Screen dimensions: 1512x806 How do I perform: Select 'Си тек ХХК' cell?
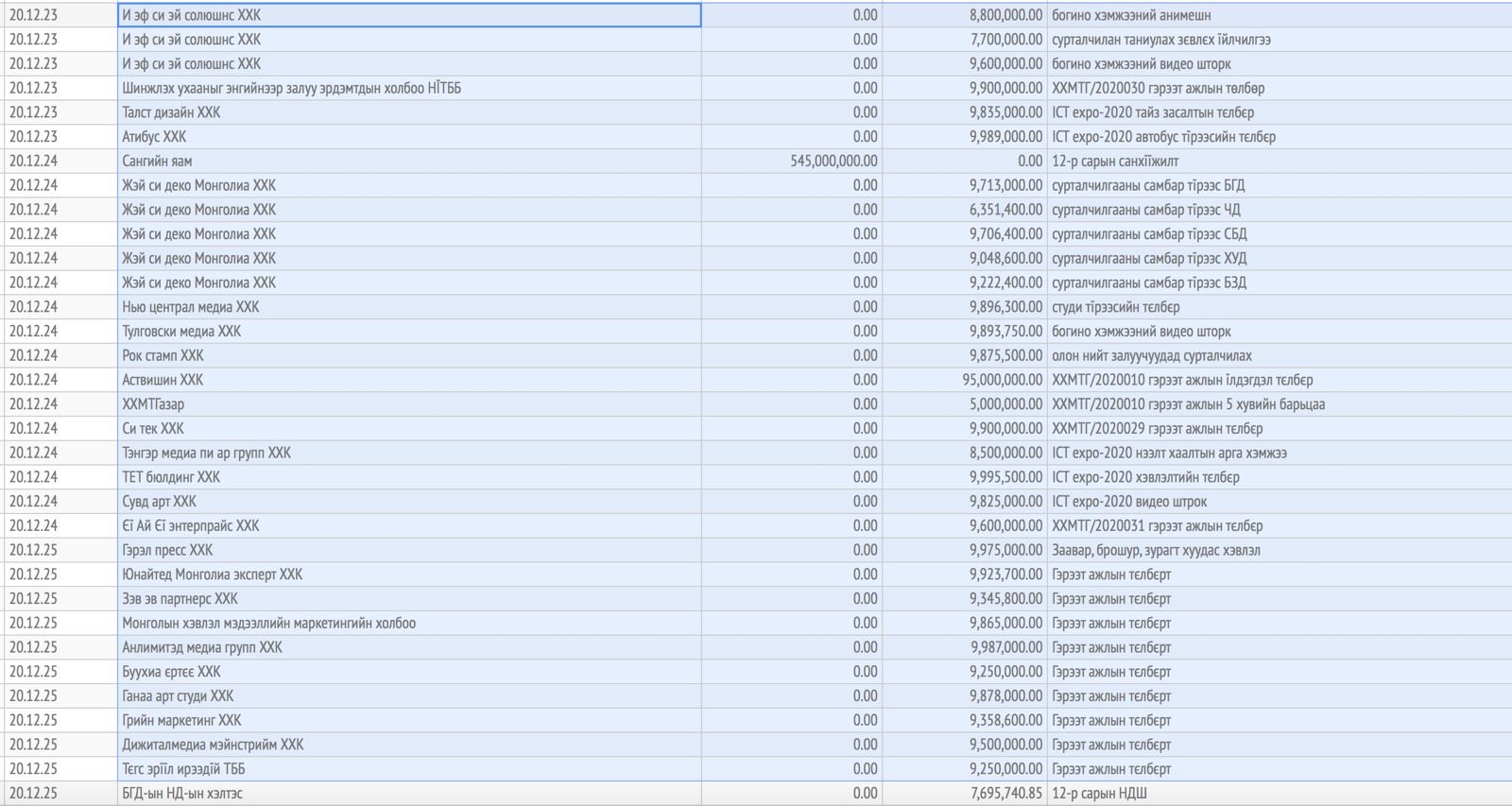[409, 429]
